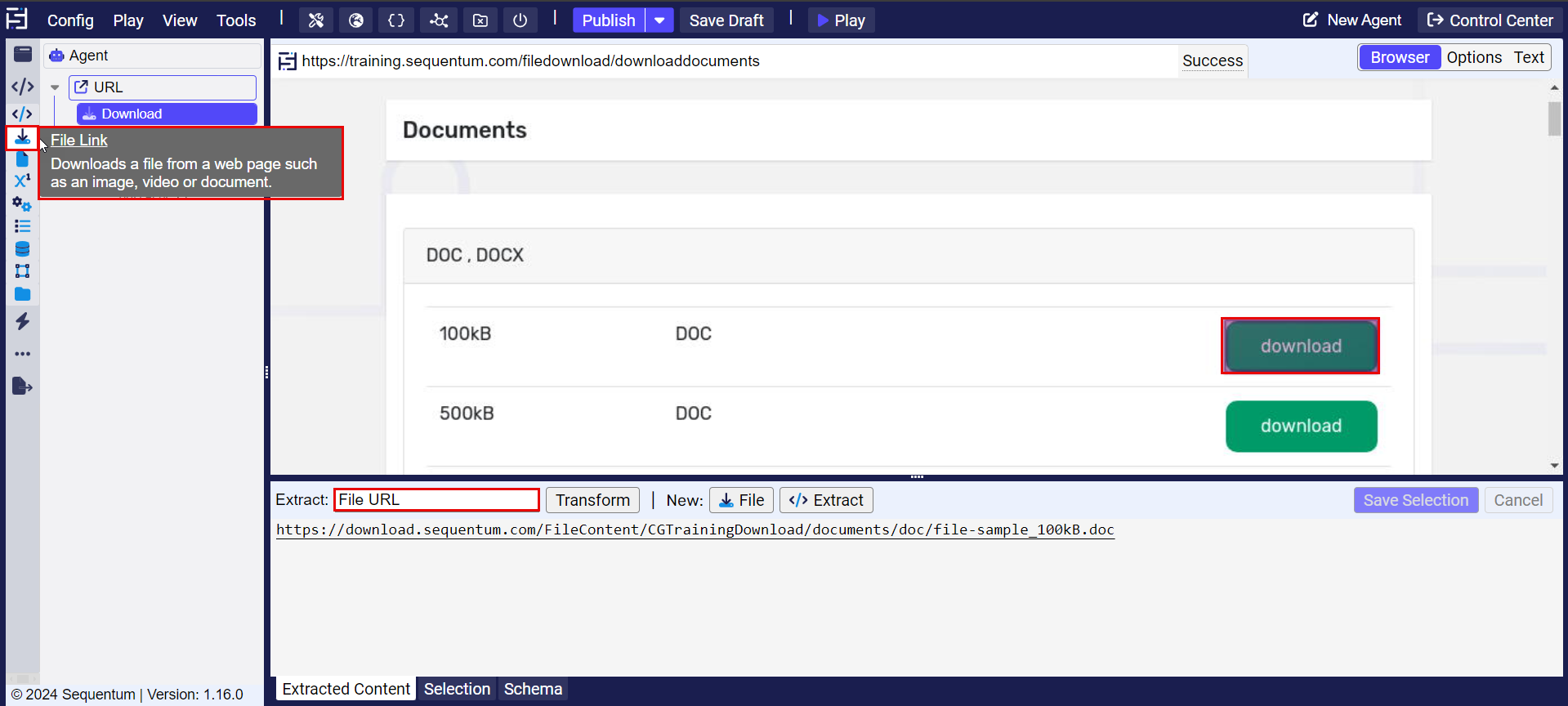This screenshot has height=706, width=1568.
Task: Open the Schema bottom tab
Action: pos(533,689)
